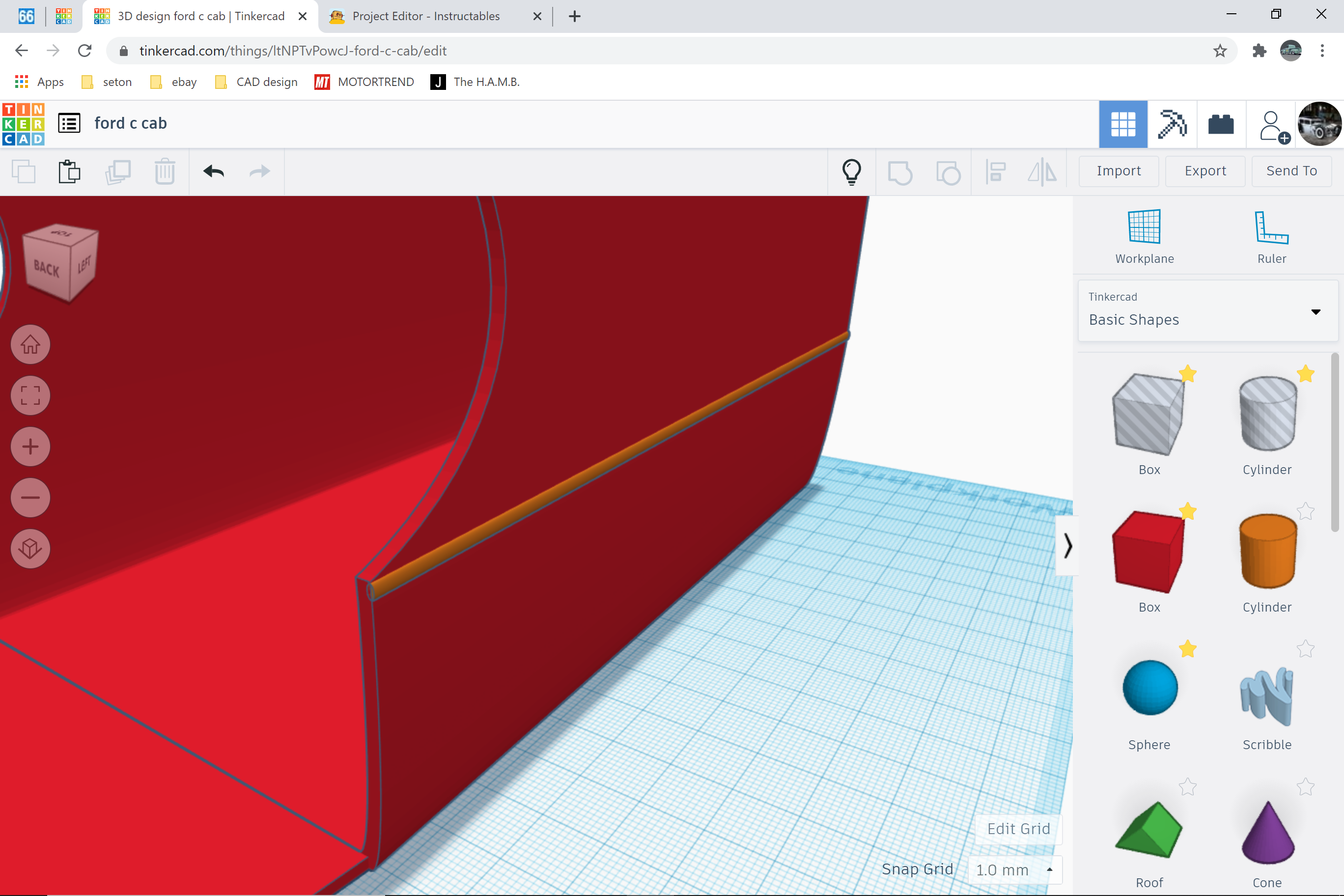The width and height of the screenshot is (1344, 896).
Task: Redo the last action
Action: tap(260, 171)
